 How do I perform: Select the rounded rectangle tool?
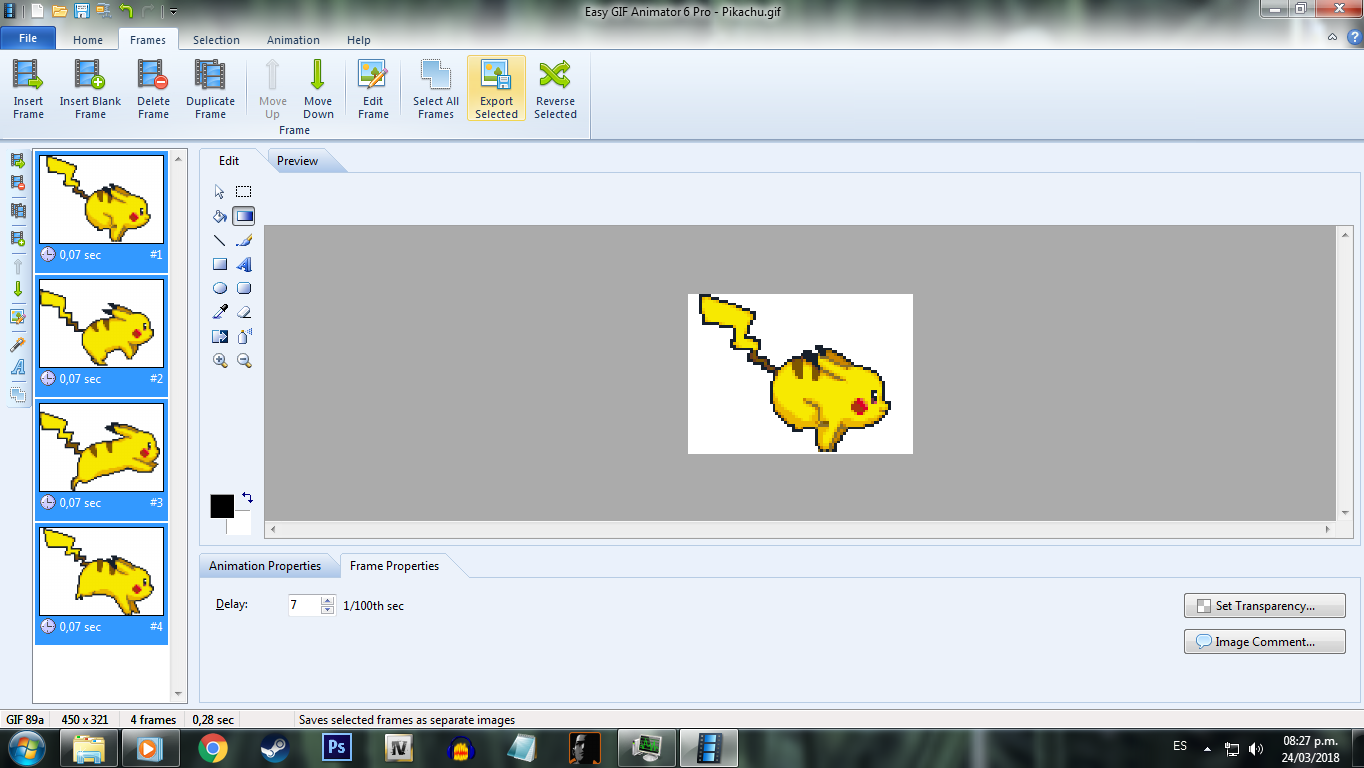(x=244, y=288)
